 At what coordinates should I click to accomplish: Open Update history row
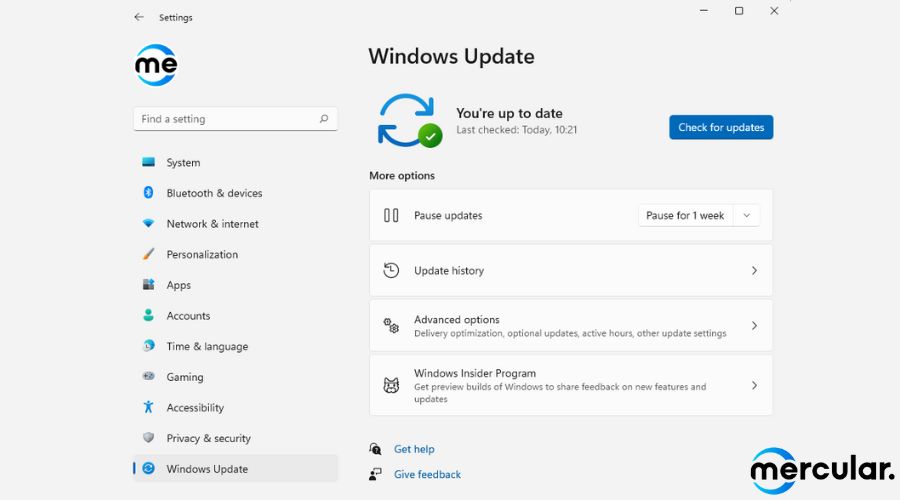click(x=571, y=270)
